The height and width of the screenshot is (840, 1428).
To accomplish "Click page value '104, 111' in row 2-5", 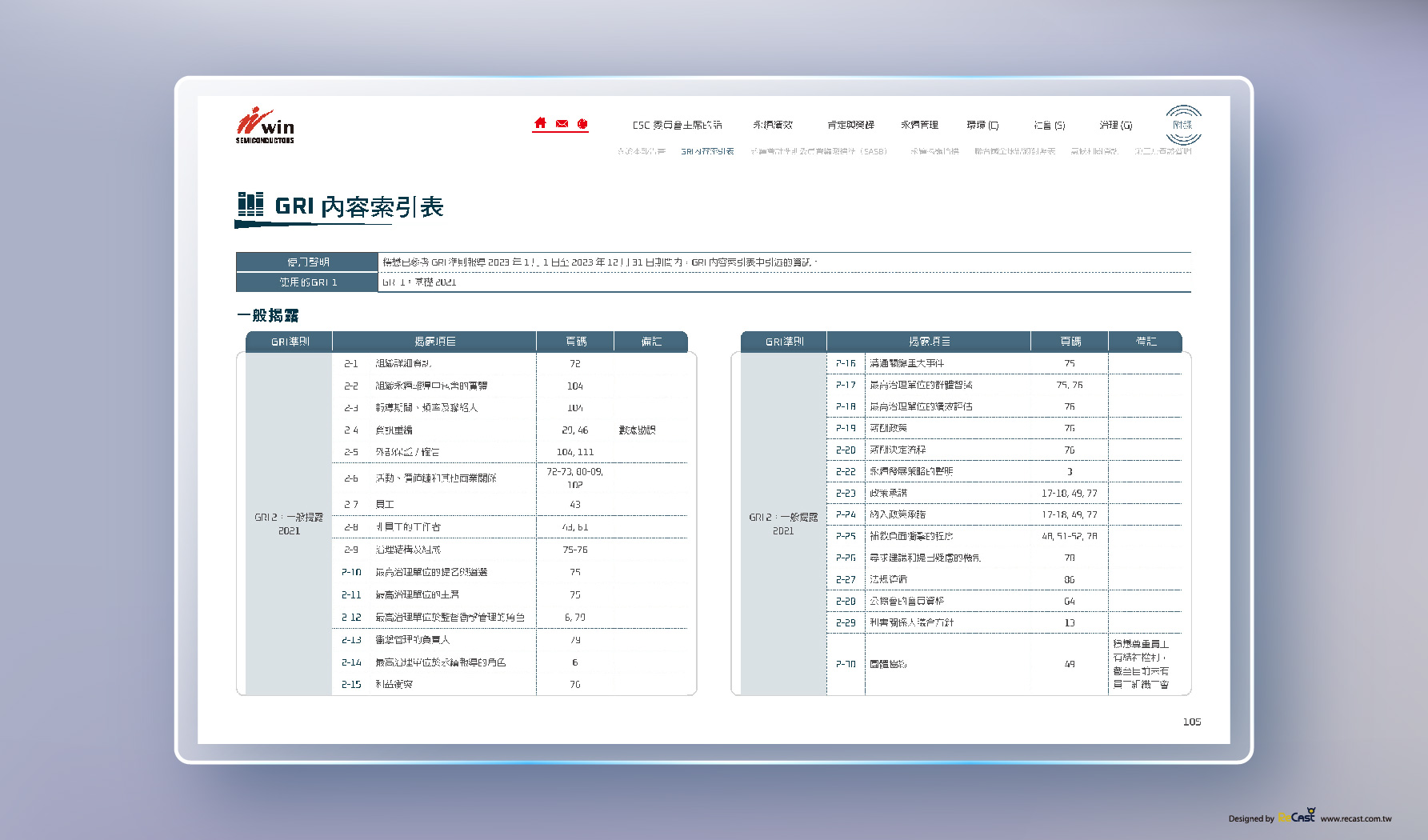I will 575,452.
